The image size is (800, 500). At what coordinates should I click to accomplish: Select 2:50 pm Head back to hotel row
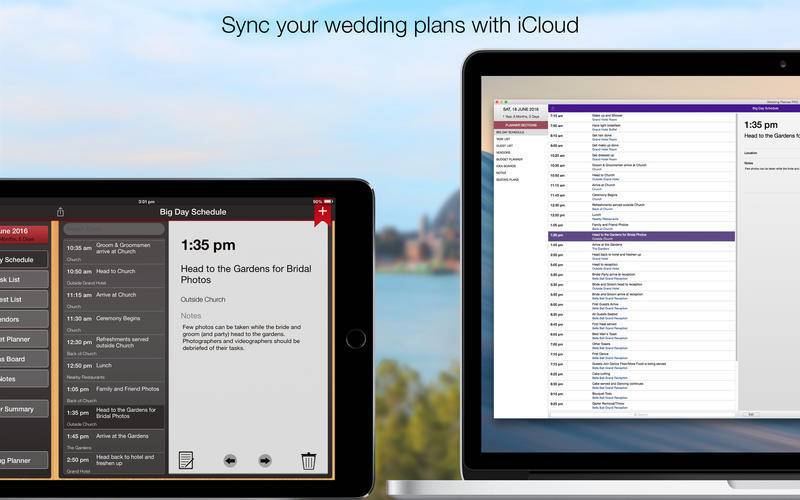(x=114, y=463)
